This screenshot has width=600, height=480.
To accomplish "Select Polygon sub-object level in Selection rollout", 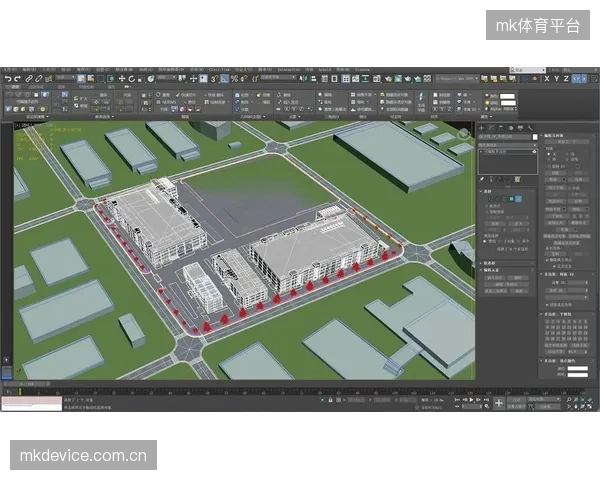I will point(511,199).
